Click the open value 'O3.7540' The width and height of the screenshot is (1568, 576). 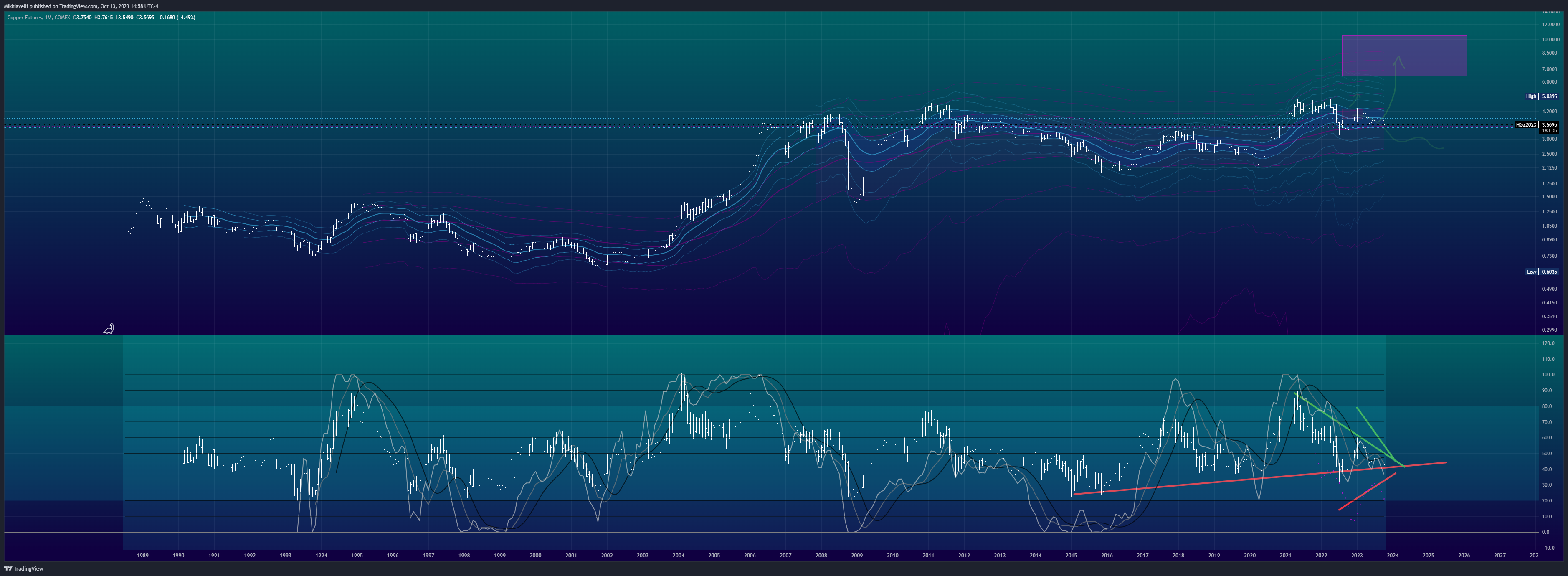(82, 18)
